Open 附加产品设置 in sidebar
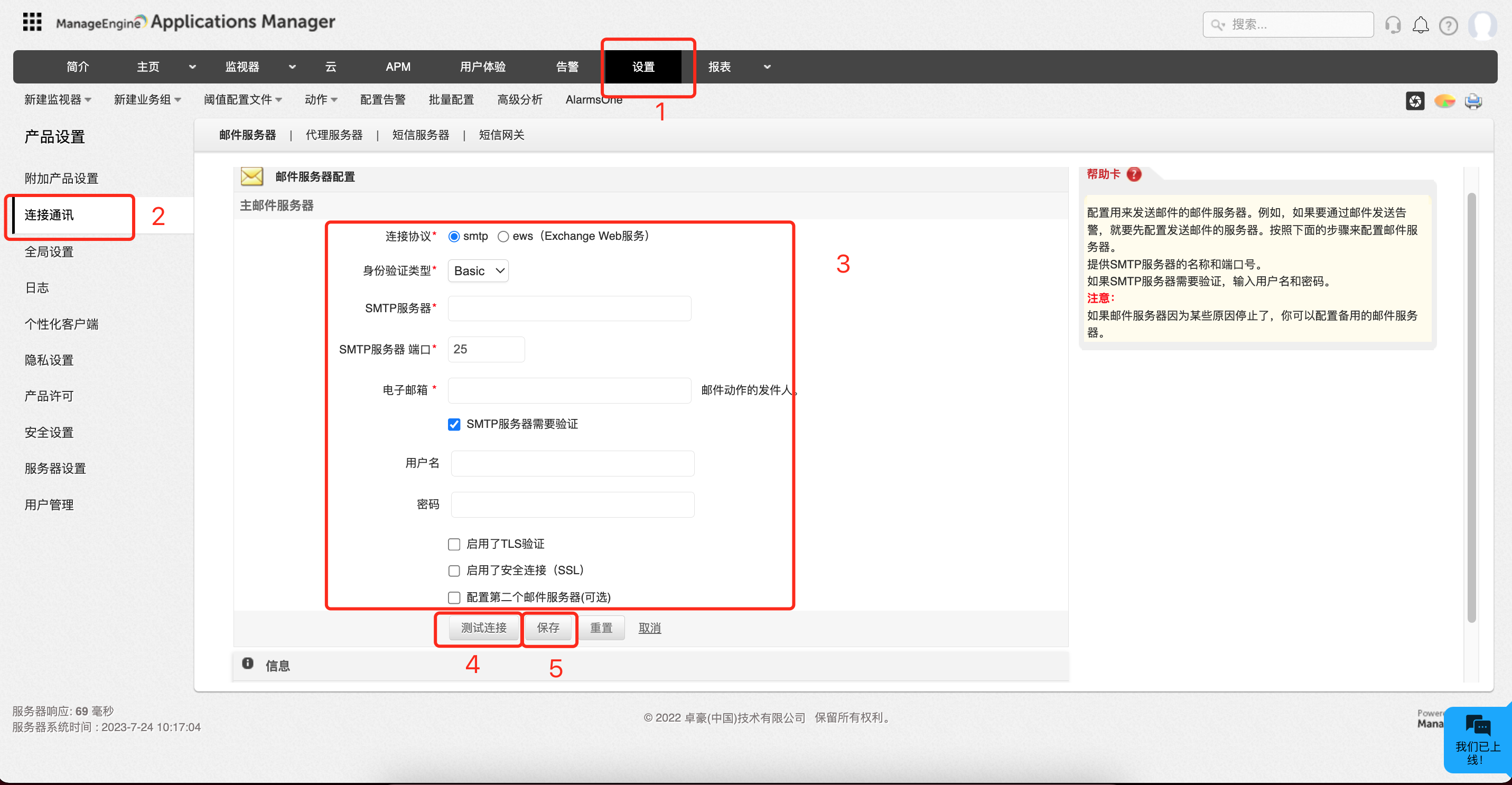Viewport: 1512px width, 785px height. (61, 179)
